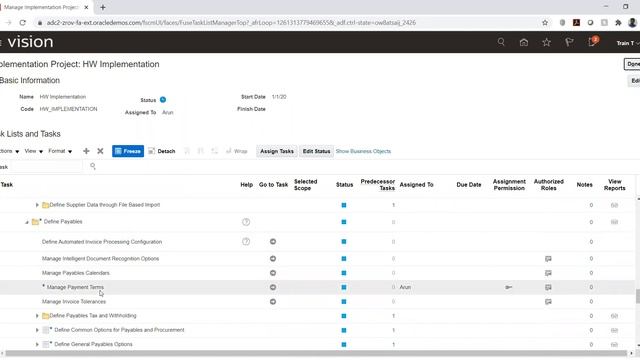Screen dimensions: 640x360
Task: Open the View dropdown menu
Action: (x=33, y=151)
